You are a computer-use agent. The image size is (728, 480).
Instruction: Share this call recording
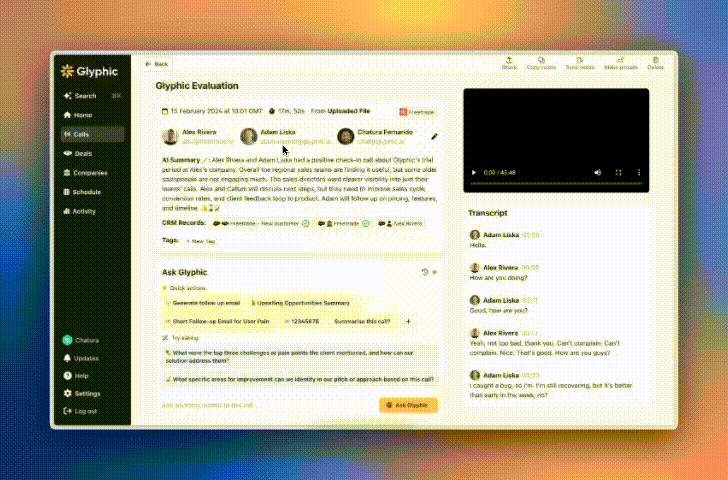(x=509, y=63)
